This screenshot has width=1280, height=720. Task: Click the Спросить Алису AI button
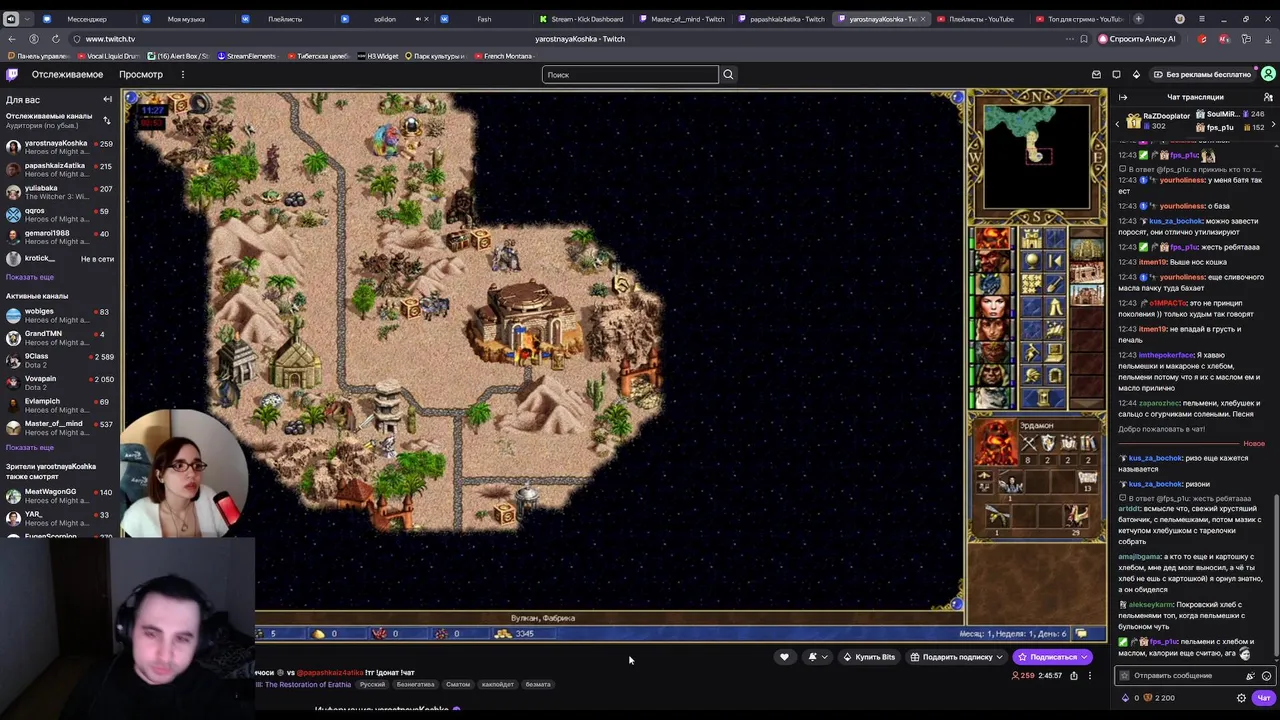coord(1137,39)
